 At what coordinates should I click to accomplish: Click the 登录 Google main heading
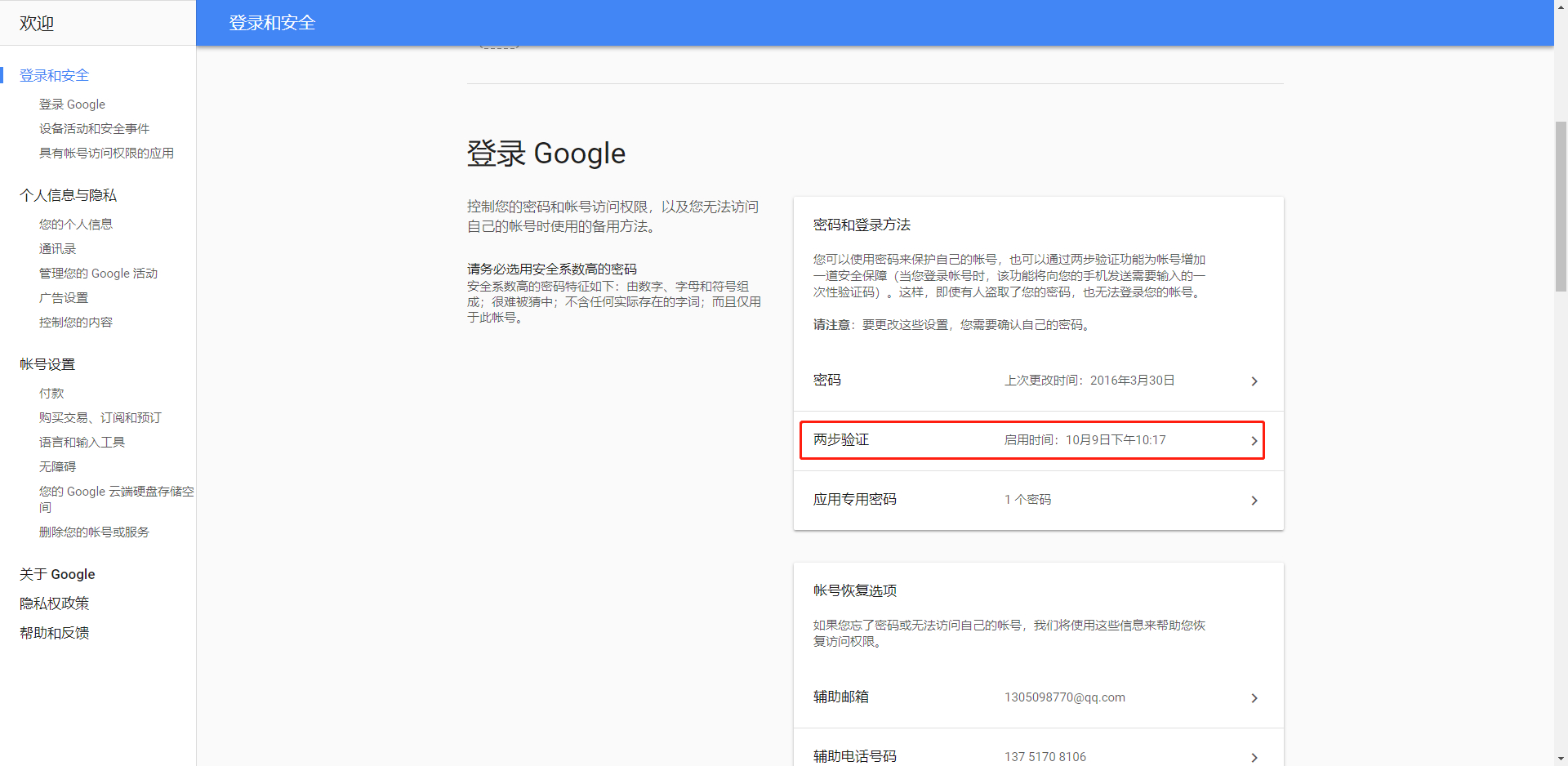click(x=546, y=154)
